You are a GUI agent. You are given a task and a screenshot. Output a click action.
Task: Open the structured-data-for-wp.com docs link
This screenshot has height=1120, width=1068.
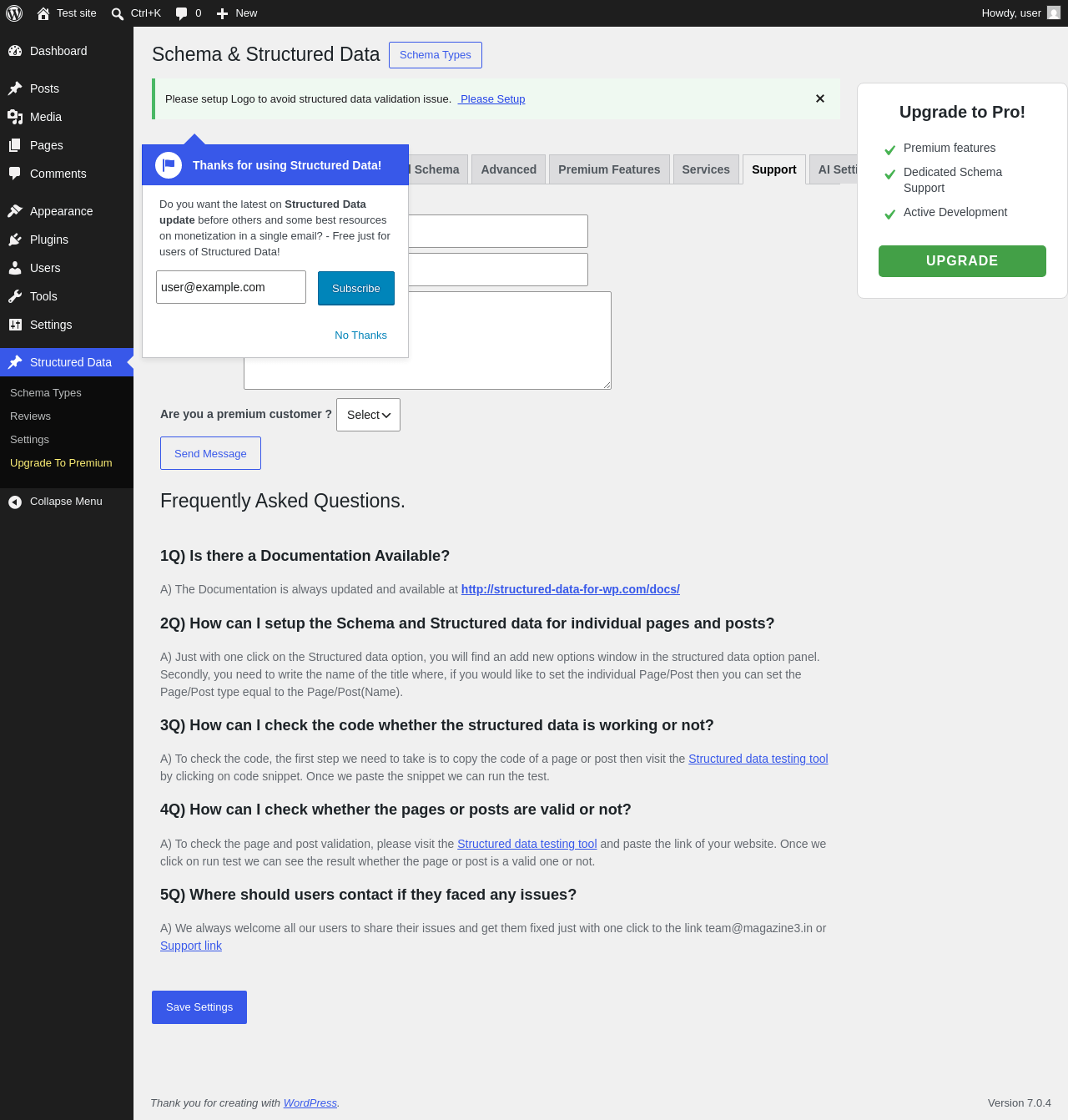[x=571, y=589]
